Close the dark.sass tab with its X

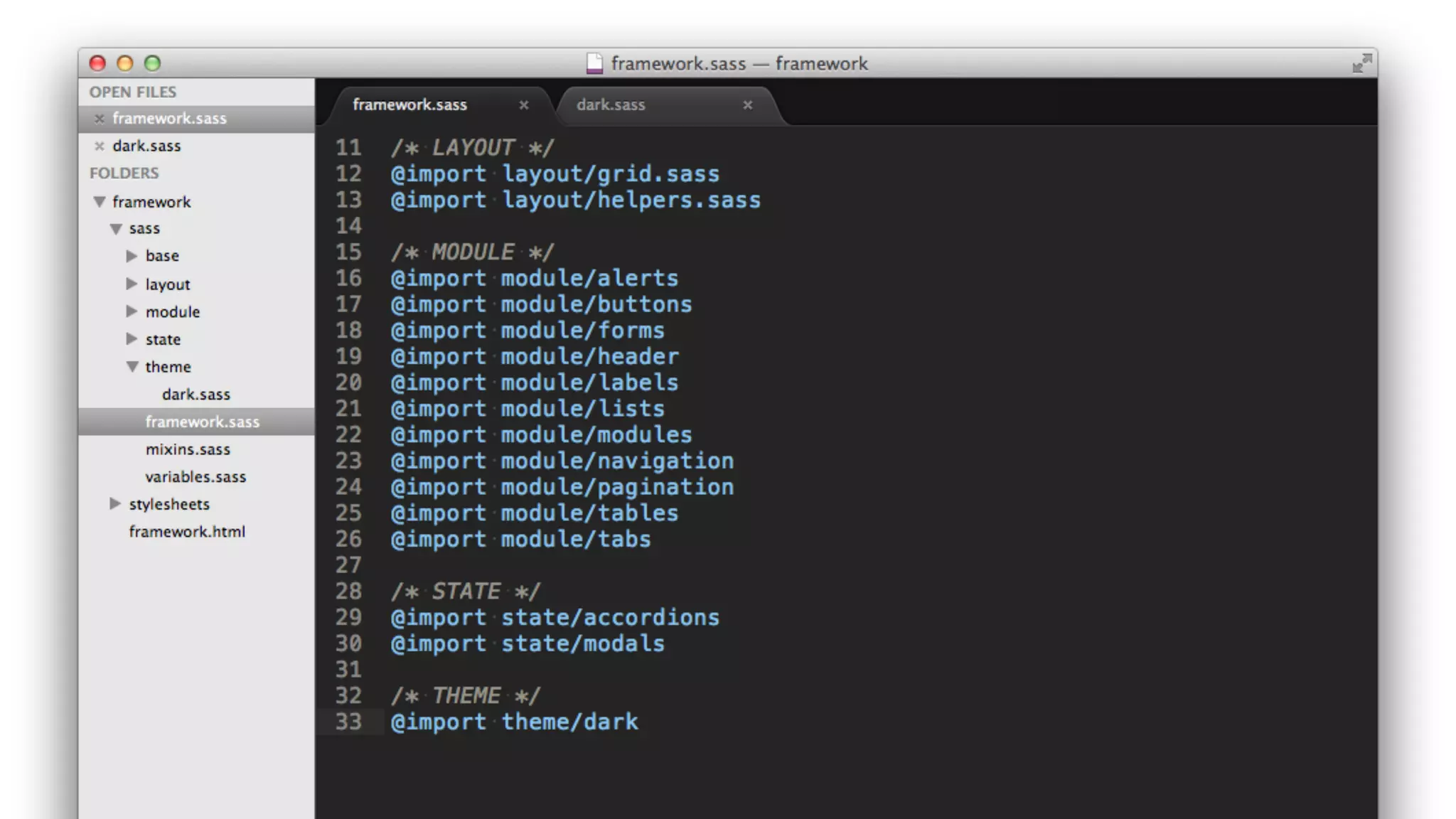(747, 105)
